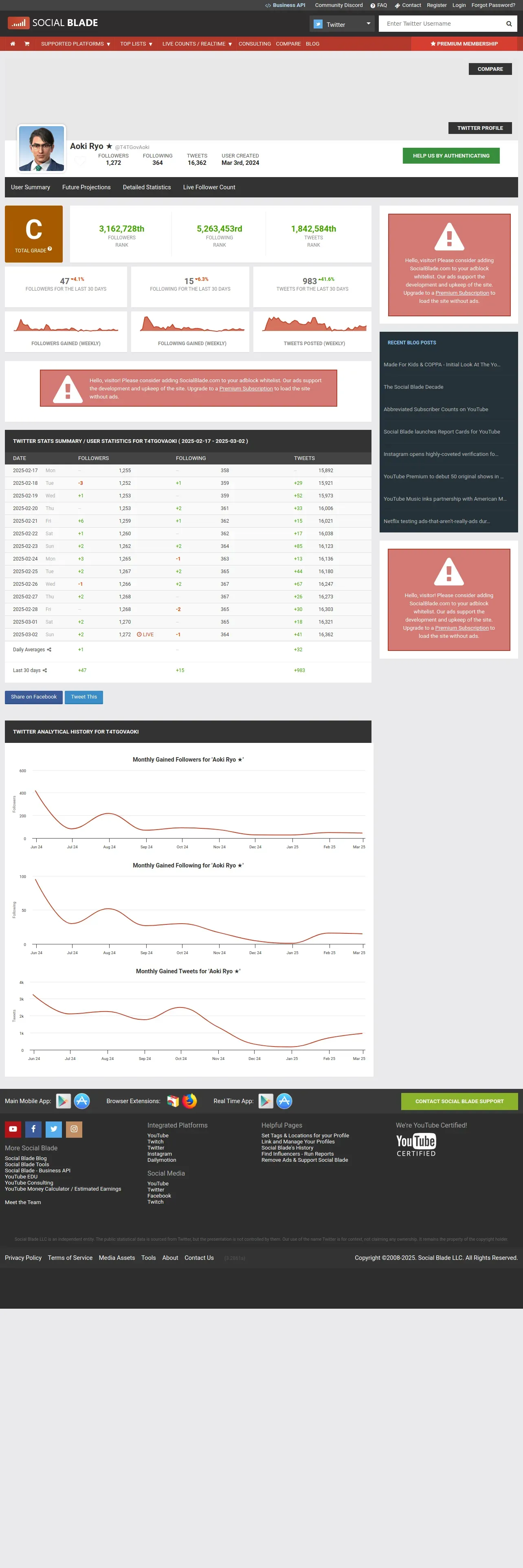Image resolution: width=523 pixels, height=1568 pixels.
Task: Open the Twitter Profile button
Action: click(x=480, y=128)
